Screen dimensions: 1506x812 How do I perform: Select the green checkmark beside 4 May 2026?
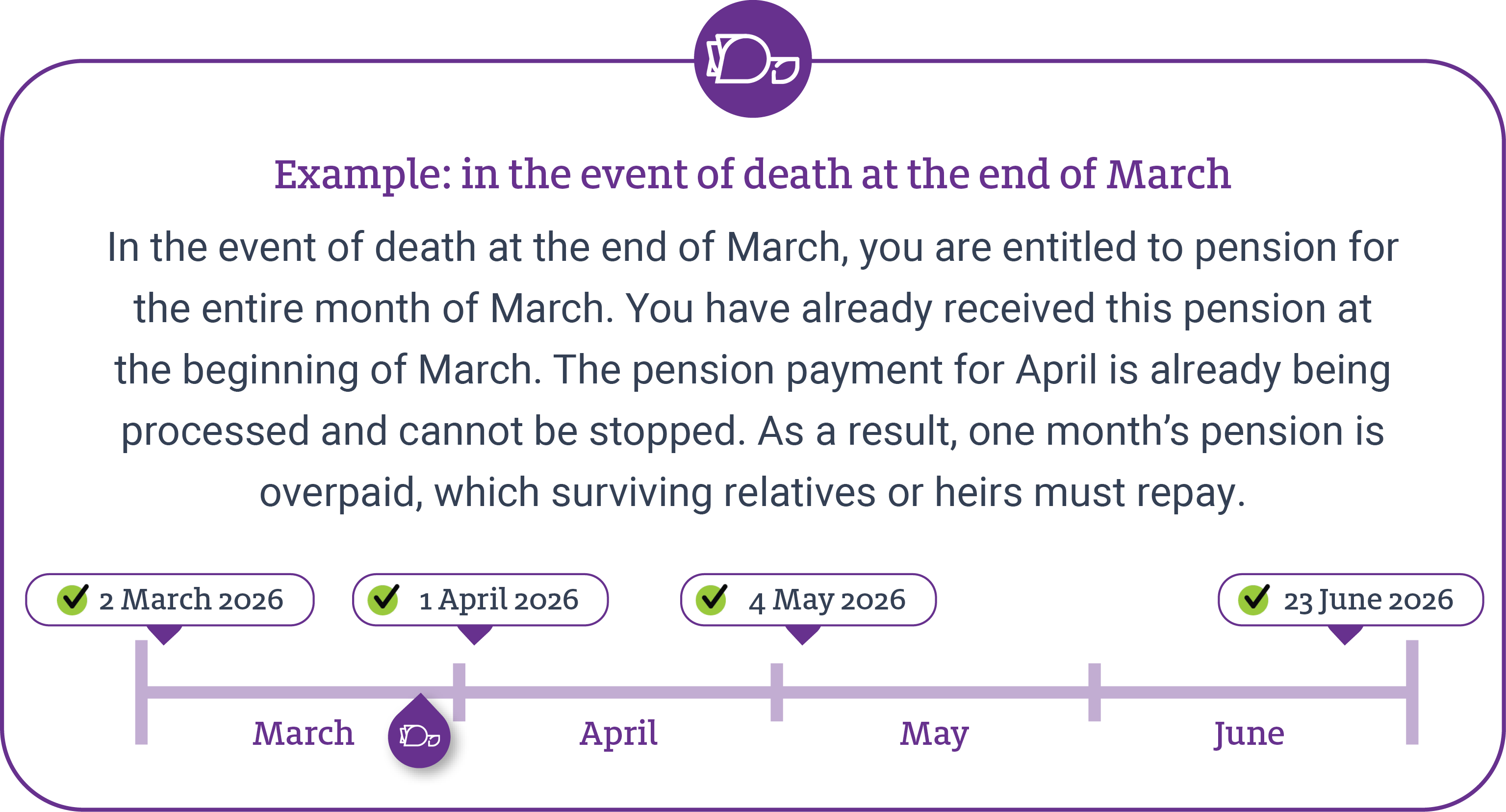click(712, 599)
